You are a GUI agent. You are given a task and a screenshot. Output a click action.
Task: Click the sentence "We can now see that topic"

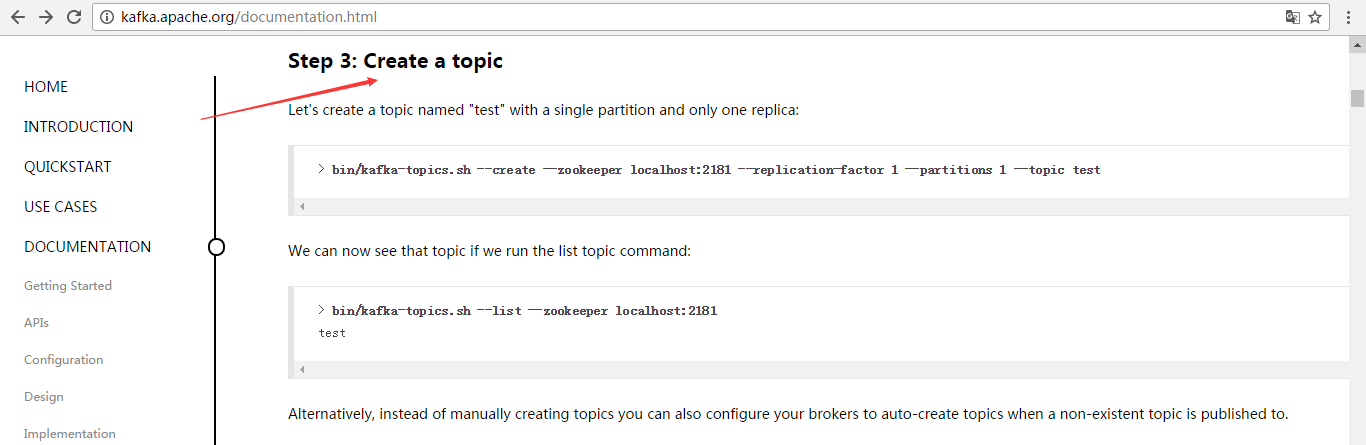489,250
